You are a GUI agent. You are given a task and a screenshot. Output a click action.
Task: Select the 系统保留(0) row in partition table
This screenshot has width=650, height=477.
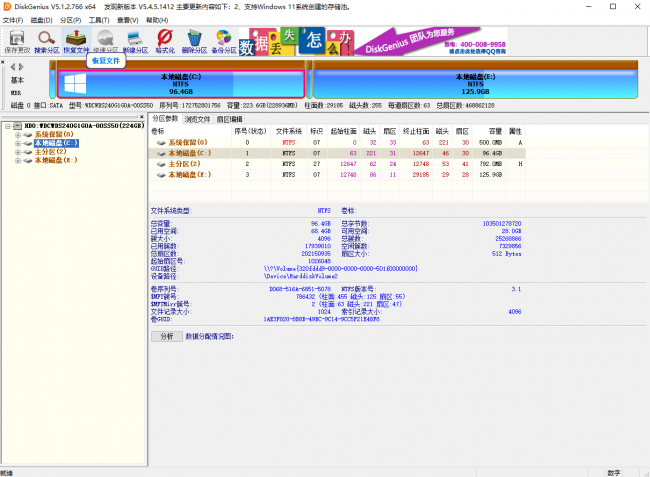point(337,143)
